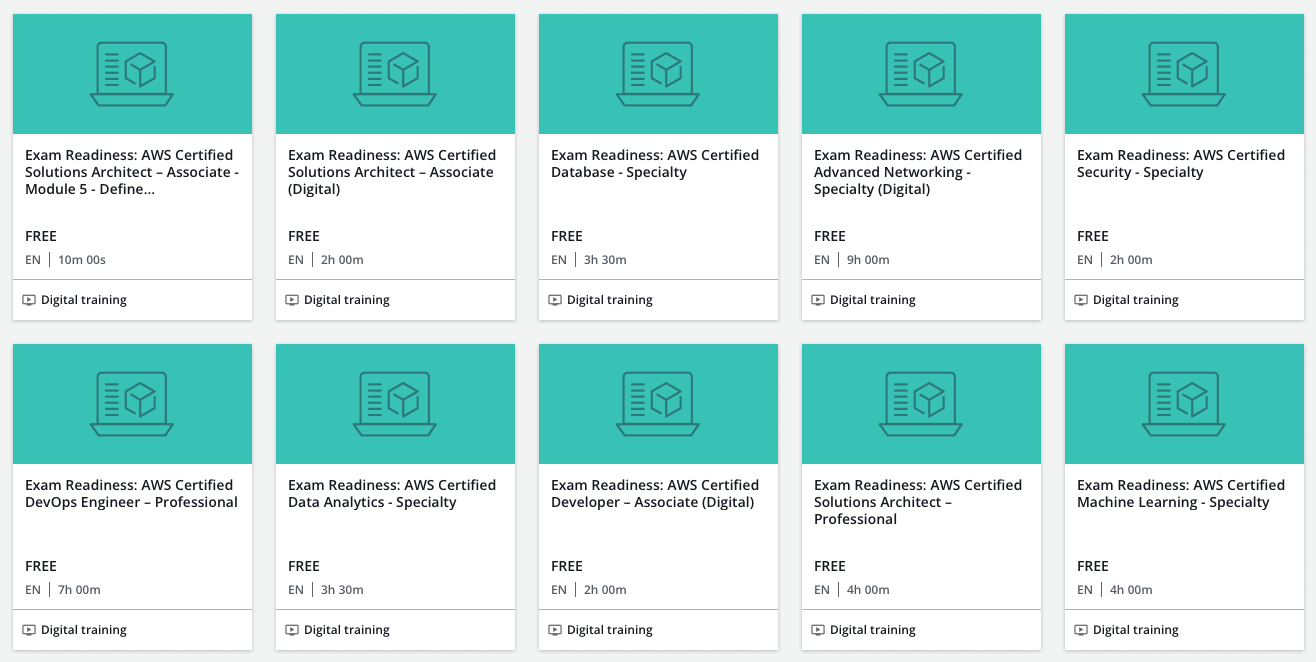1316x662 pixels.
Task: Open the DevOps Engineer – Professional course title
Action: click(131, 494)
